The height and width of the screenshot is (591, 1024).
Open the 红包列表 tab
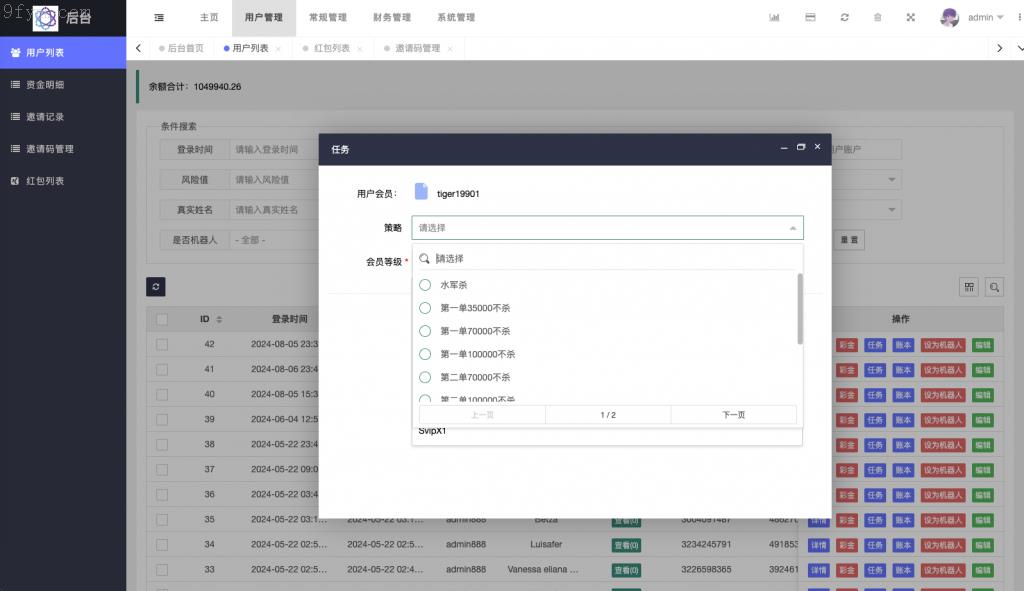click(332, 48)
